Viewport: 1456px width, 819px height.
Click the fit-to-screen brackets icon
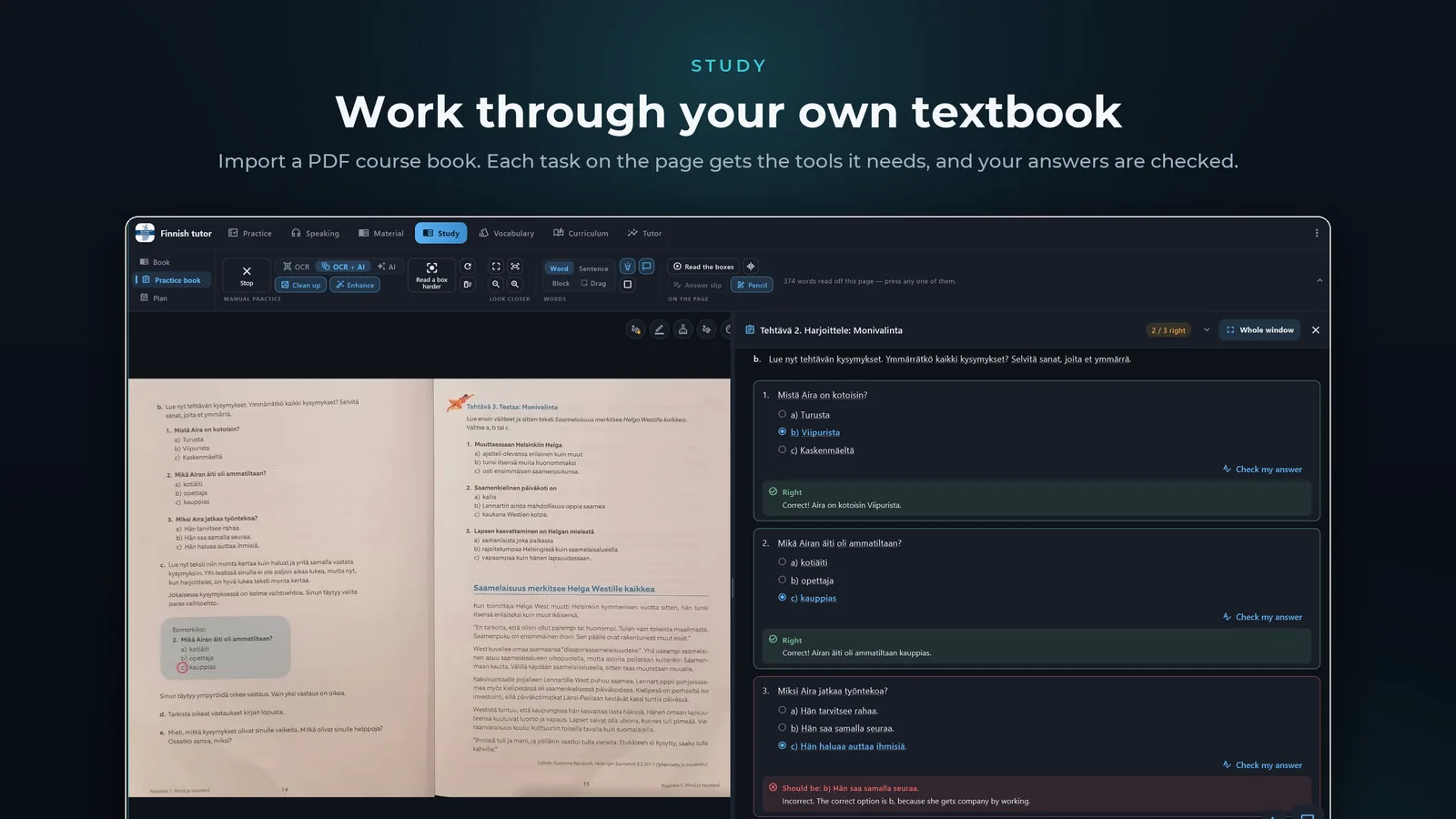tap(496, 267)
